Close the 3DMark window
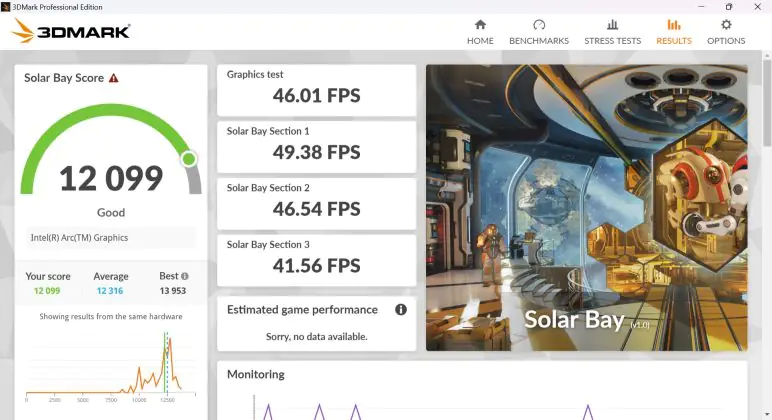Viewport: 772px width, 420px height. [x=757, y=7]
